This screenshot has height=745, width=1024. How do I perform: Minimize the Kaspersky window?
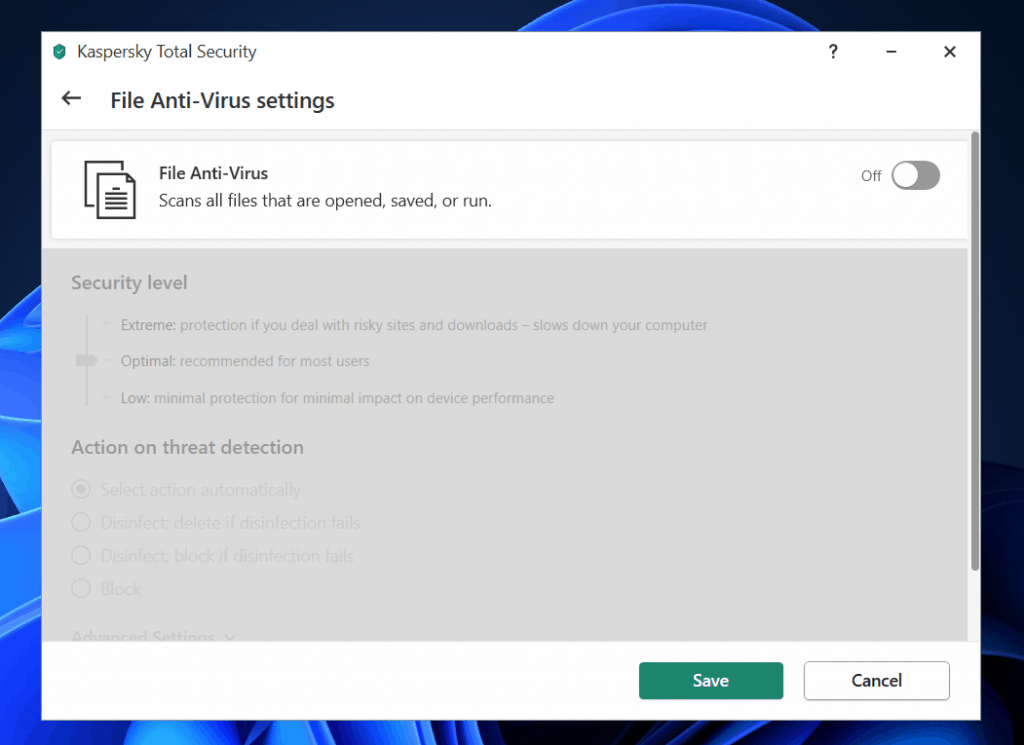[x=891, y=52]
